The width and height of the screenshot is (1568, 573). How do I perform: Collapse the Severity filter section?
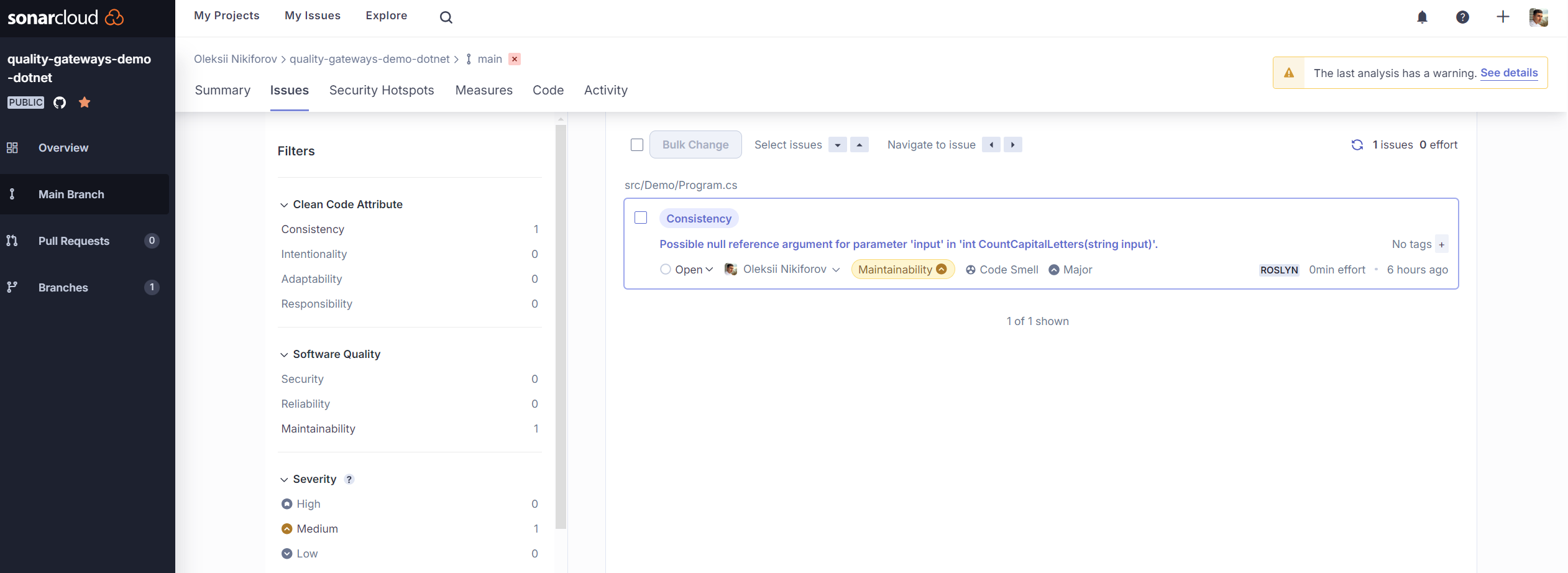tap(308, 479)
